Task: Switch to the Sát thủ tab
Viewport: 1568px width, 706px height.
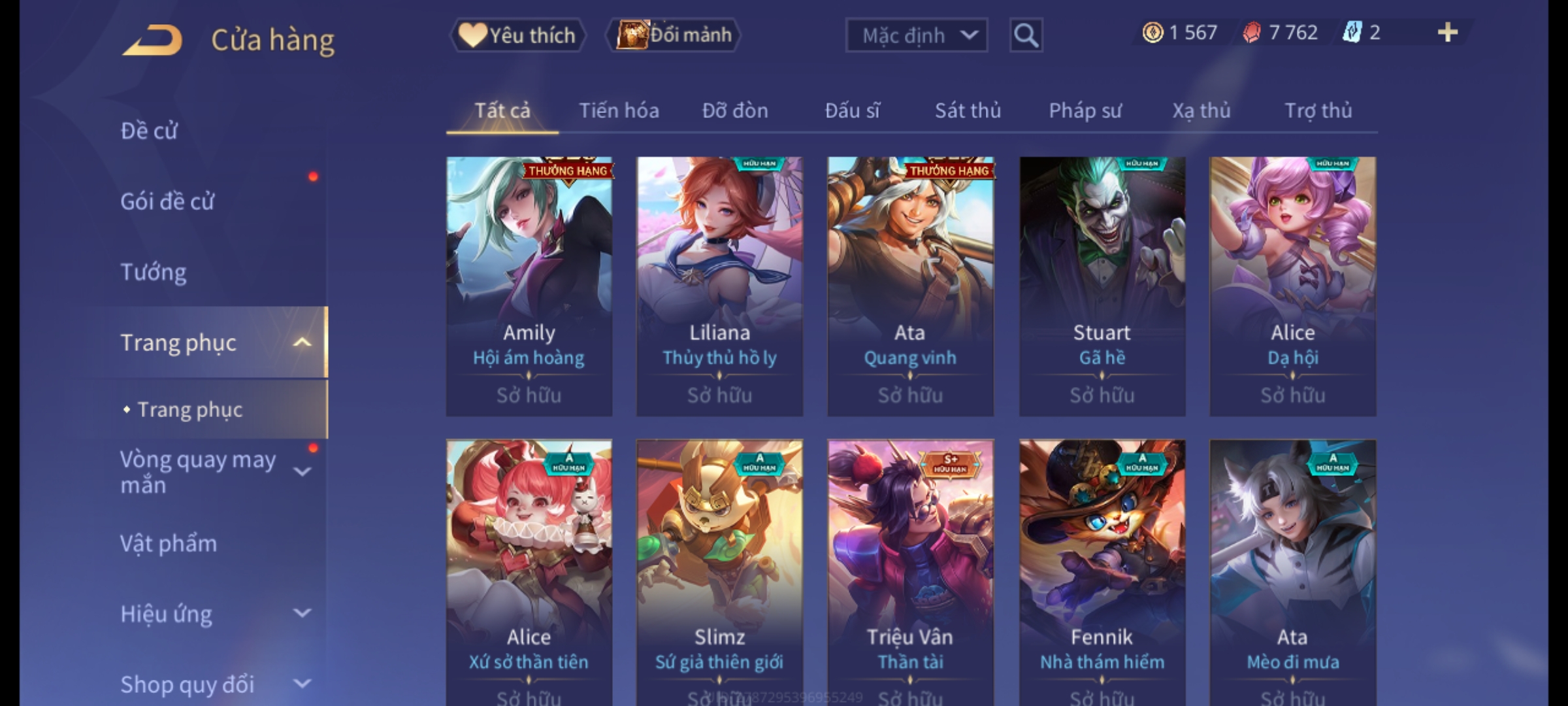Action: click(968, 110)
